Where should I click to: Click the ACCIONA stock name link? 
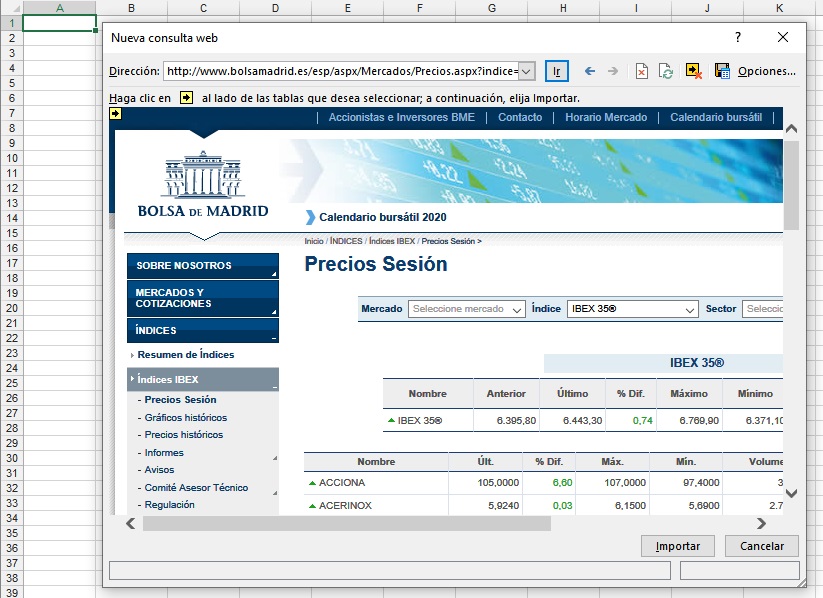point(342,482)
